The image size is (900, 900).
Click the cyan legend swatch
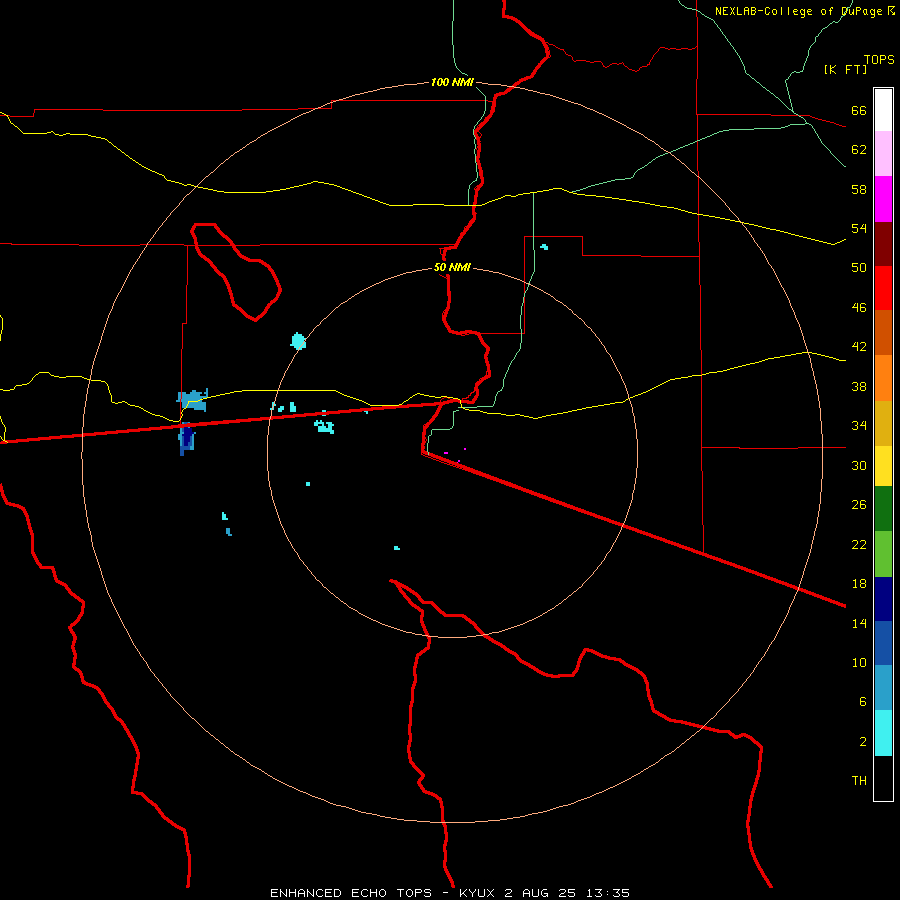(883, 733)
